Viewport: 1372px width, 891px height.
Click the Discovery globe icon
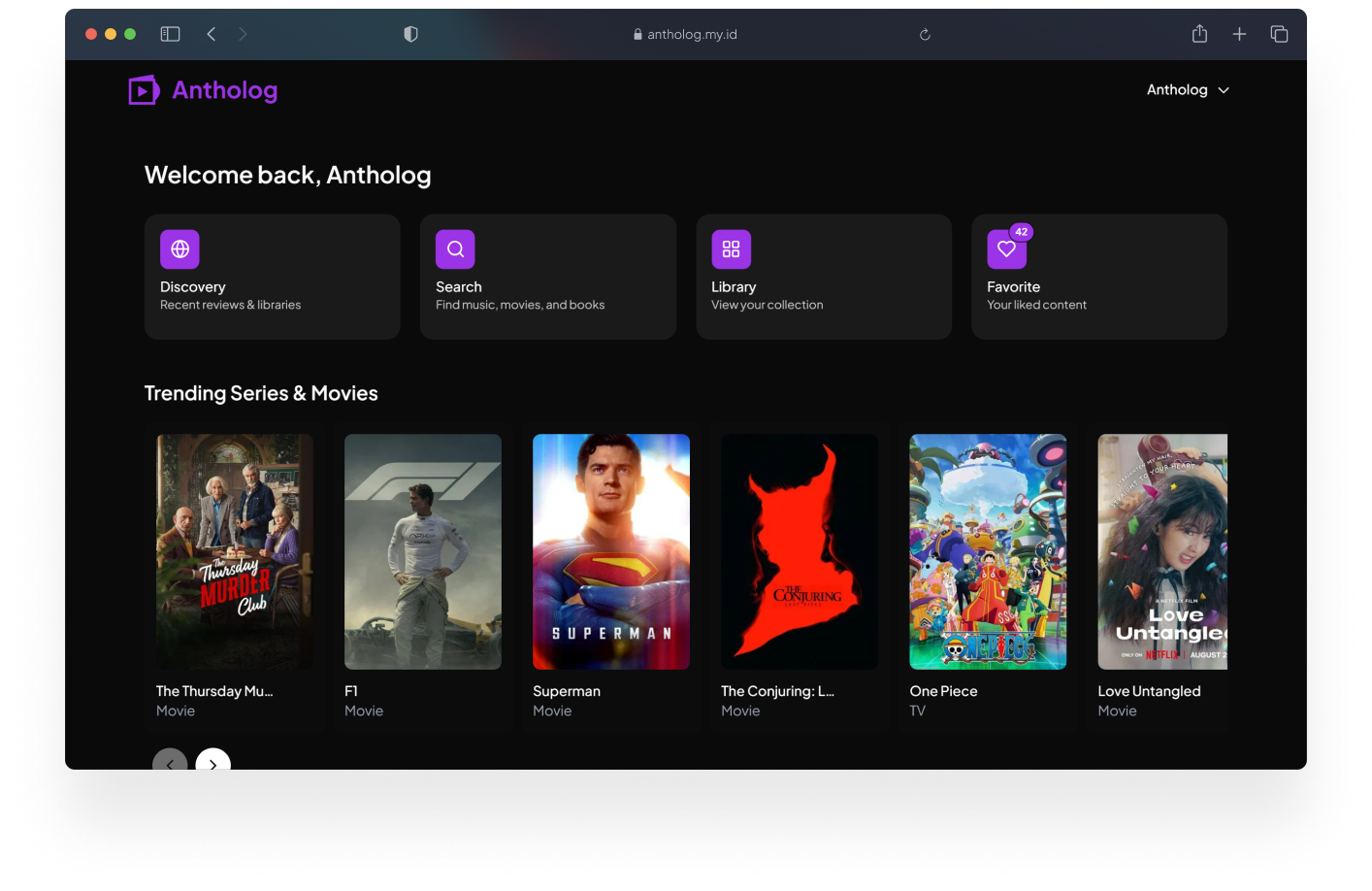point(180,249)
